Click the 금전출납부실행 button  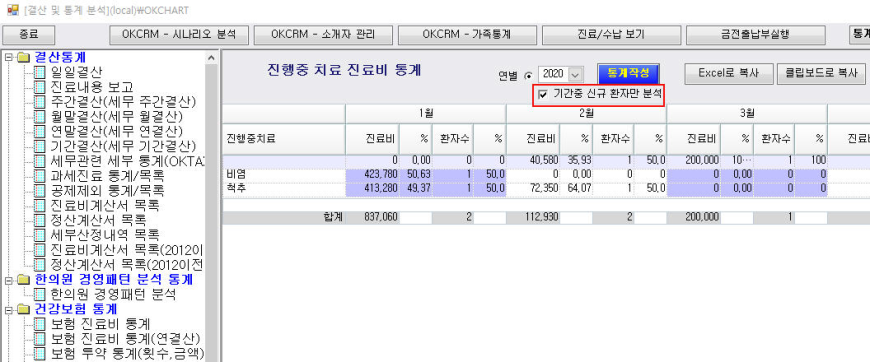[x=756, y=34]
